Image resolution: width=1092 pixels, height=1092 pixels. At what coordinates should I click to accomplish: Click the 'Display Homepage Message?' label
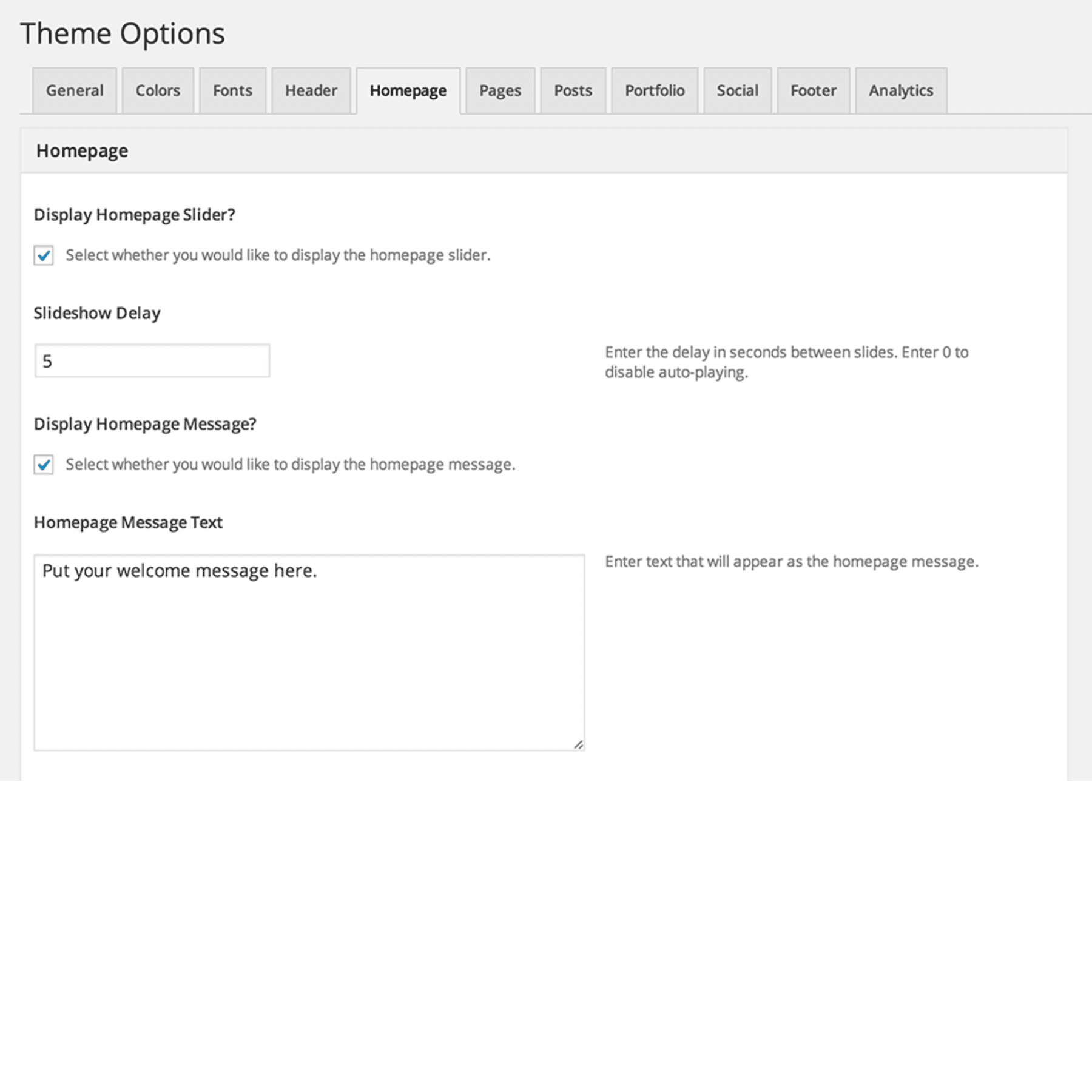point(145,424)
